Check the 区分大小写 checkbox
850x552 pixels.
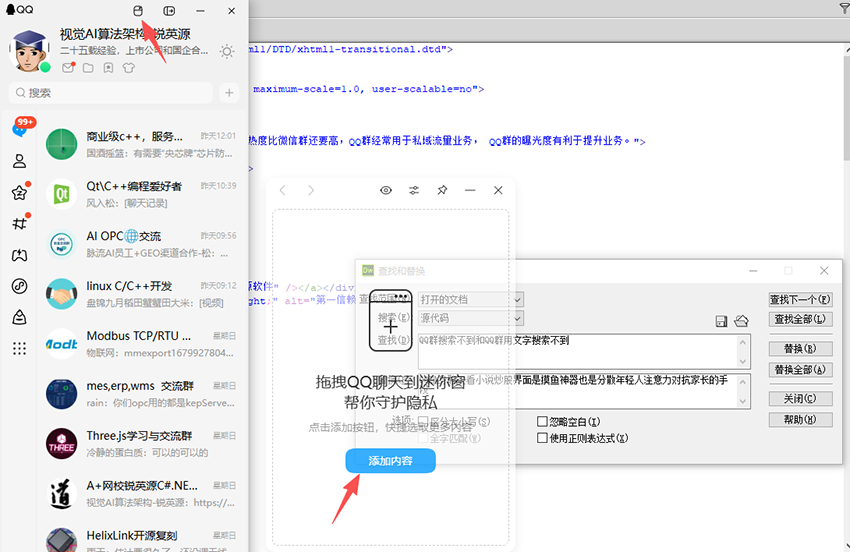(x=423, y=421)
